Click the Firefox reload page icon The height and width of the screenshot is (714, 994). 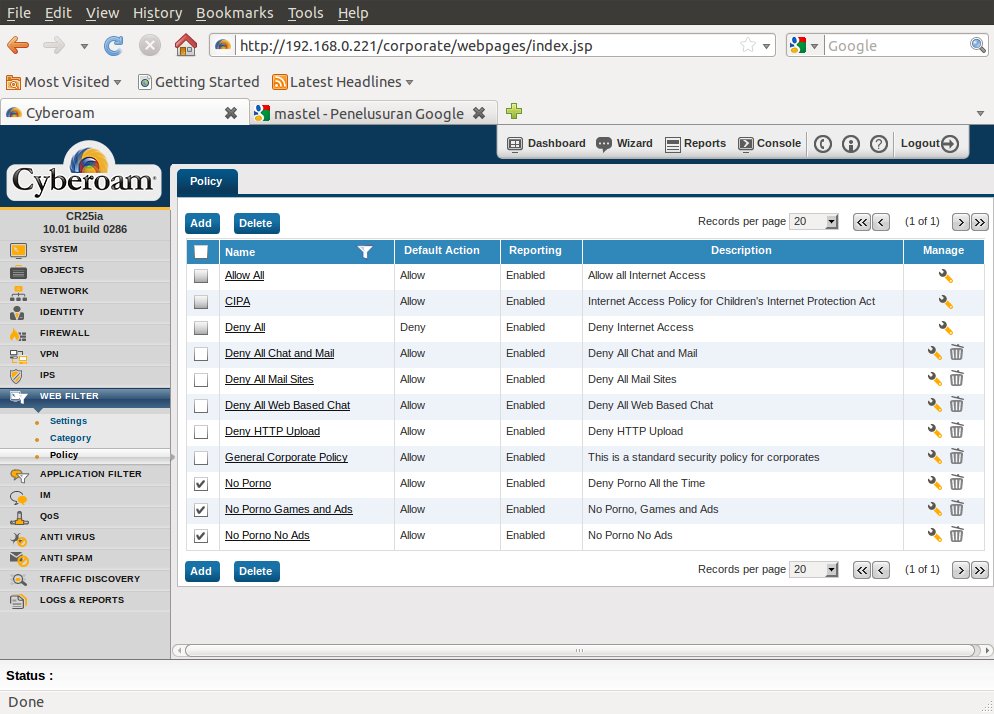[114, 45]
